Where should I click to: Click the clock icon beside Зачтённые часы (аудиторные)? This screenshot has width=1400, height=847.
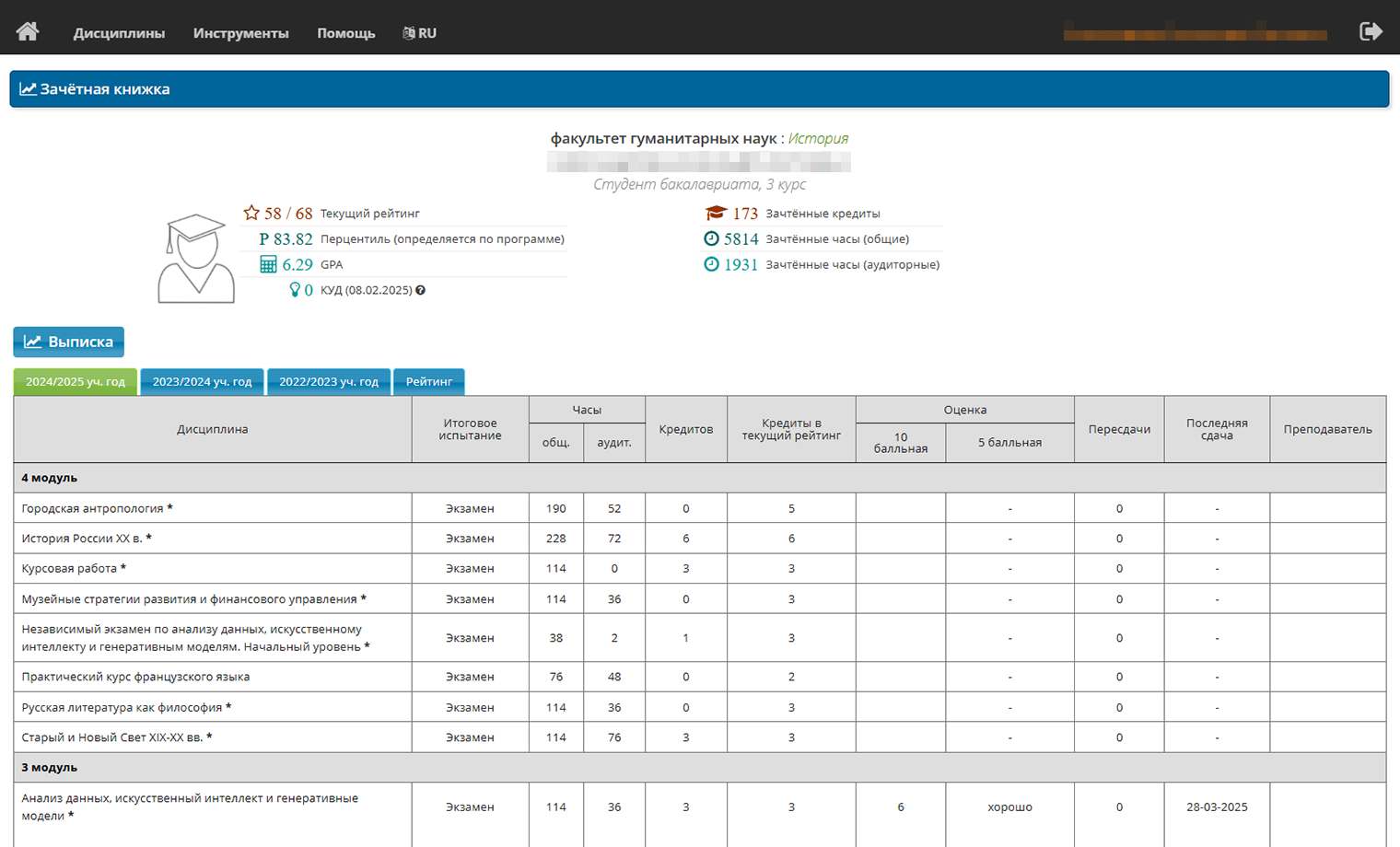tap(711, 265)
